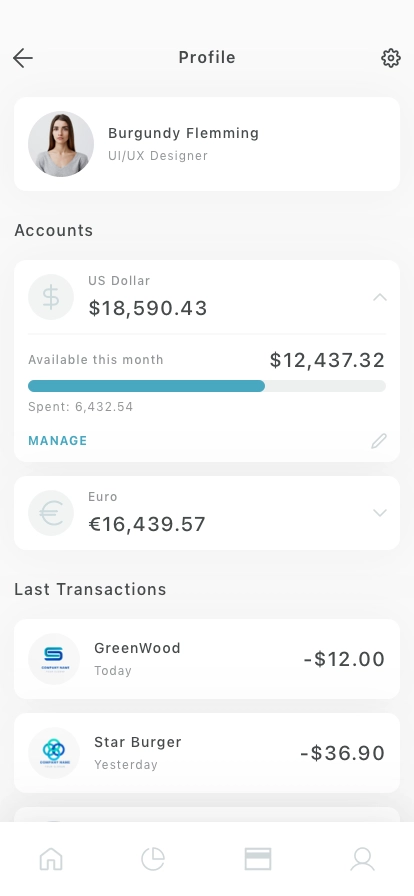Tap the monthly spending progress bar
The width and height of the screenshot is (414, 896).
(207, 386)
